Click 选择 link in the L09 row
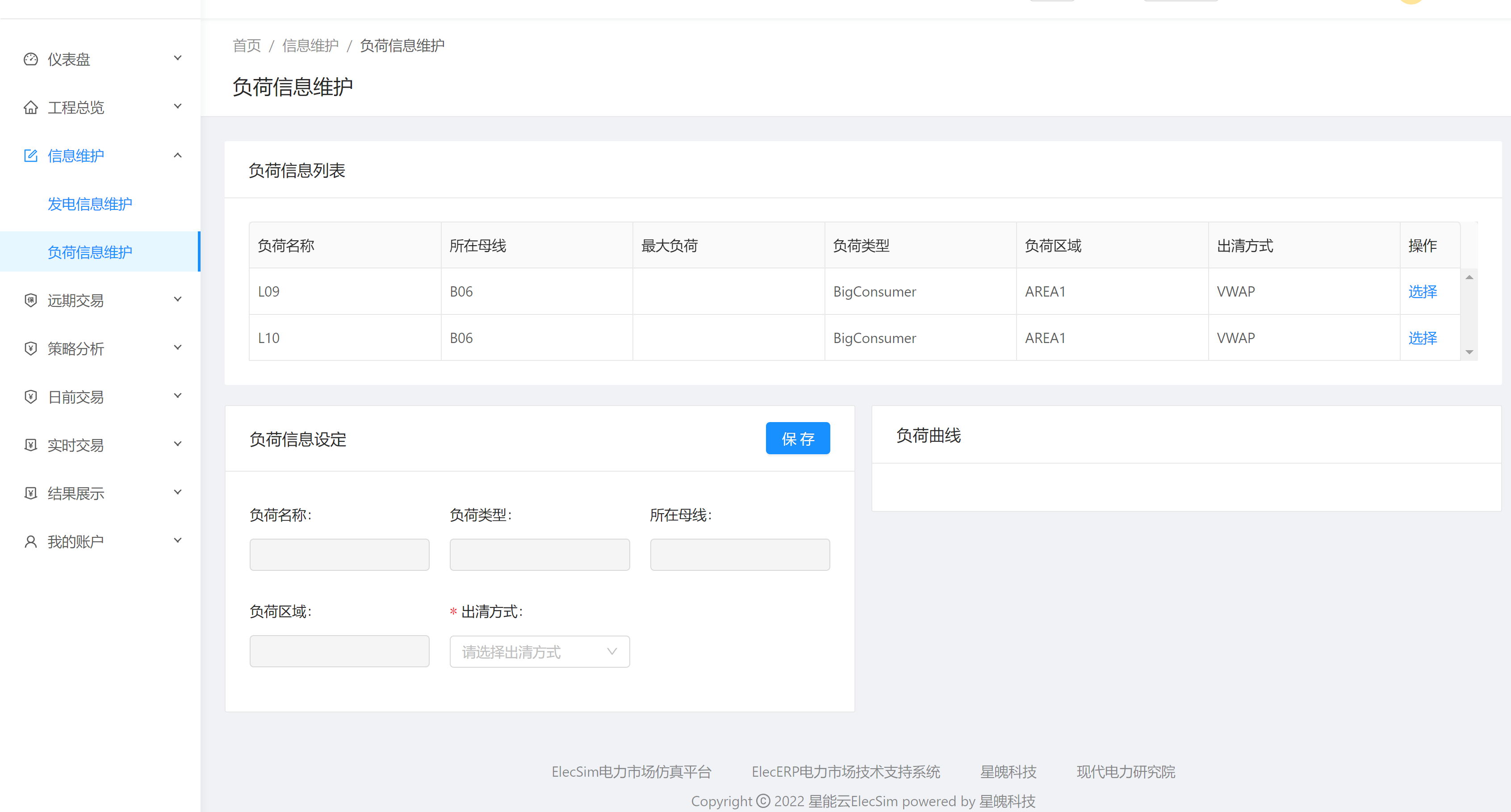1511x812 pixels. (x=1423, y=292)
